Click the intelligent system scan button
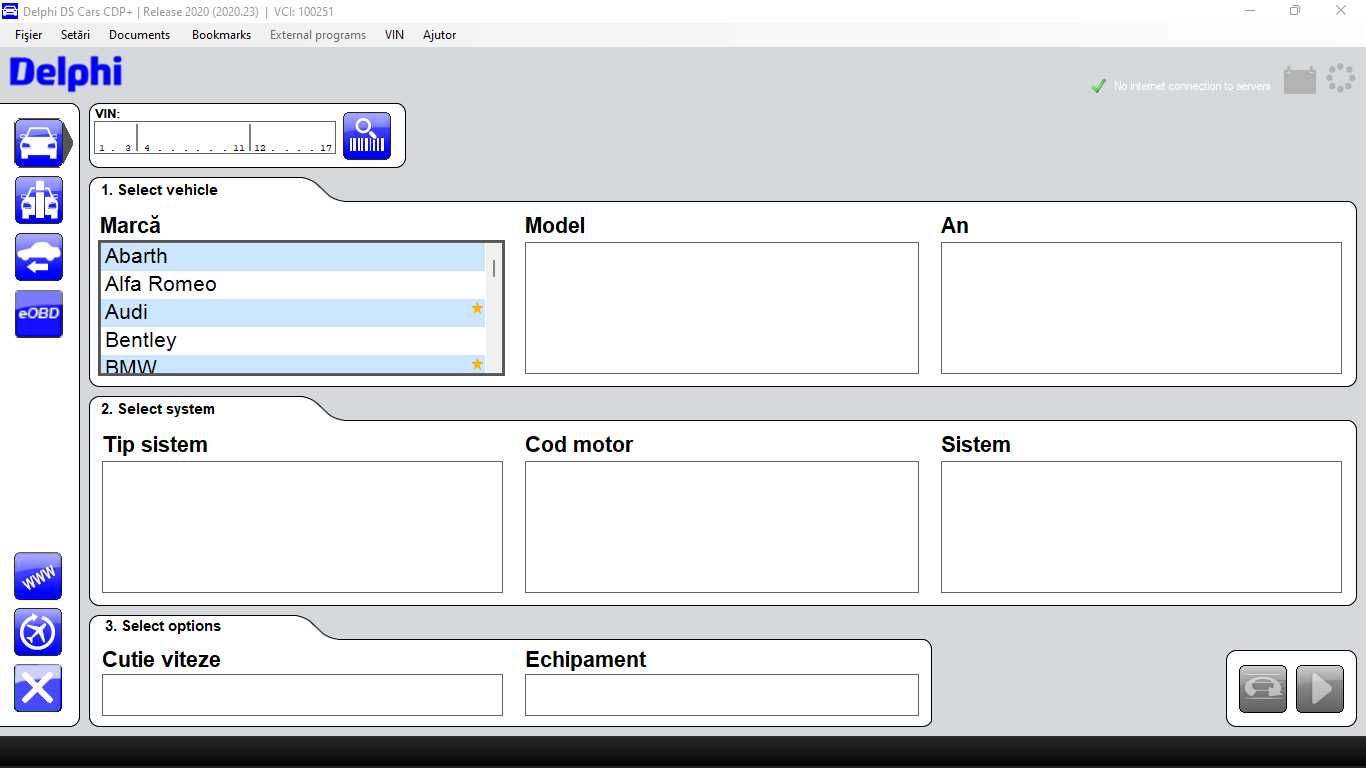 click(x=1263, y=689)
